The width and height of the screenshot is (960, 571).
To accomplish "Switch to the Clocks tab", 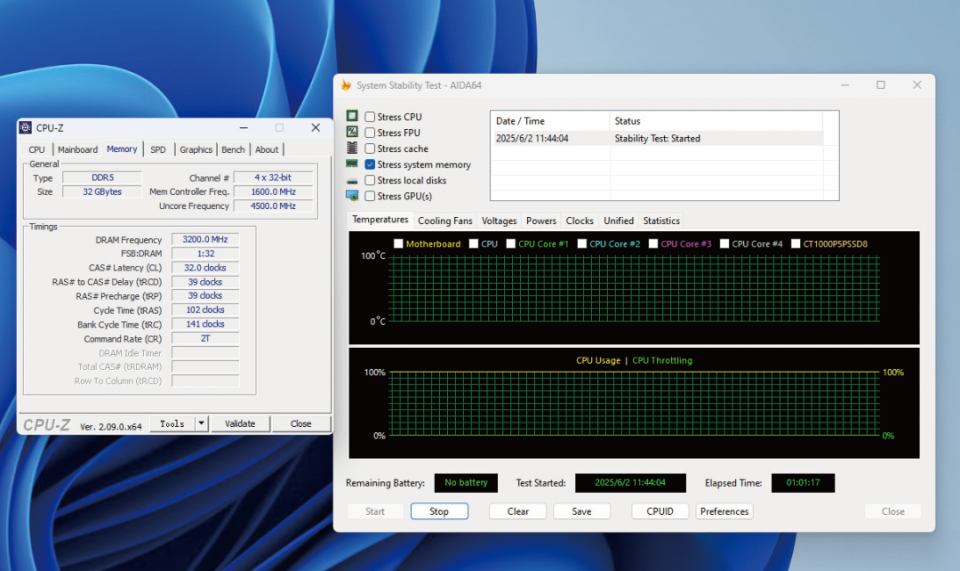I will (x=580, y=221).
